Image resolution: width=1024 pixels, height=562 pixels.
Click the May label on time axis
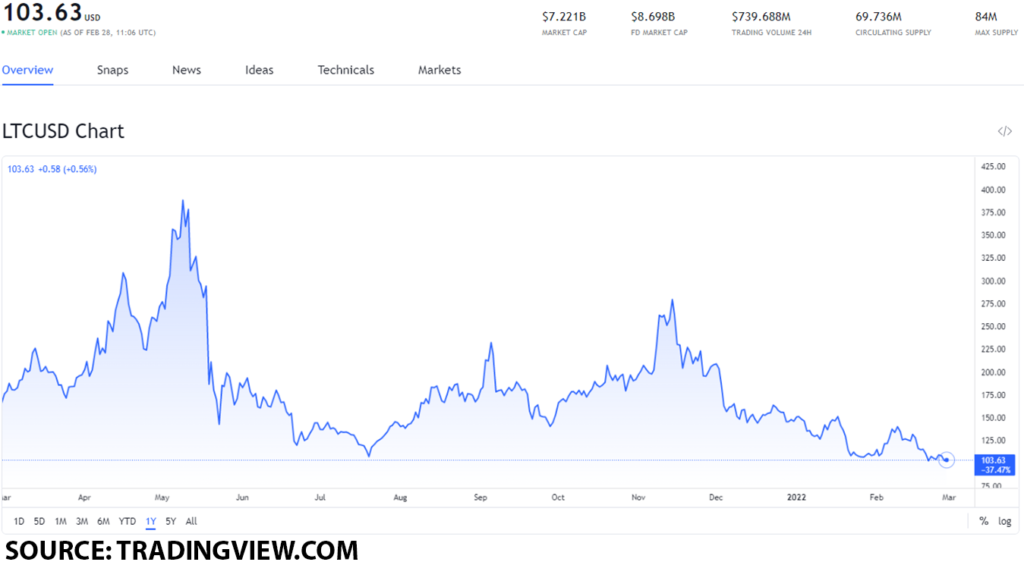point(162,497)
